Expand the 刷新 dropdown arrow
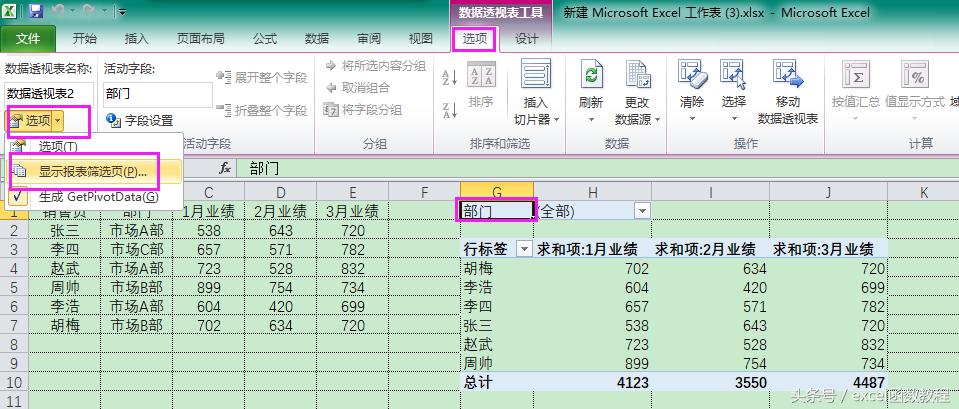 click(x=591, y=119)
